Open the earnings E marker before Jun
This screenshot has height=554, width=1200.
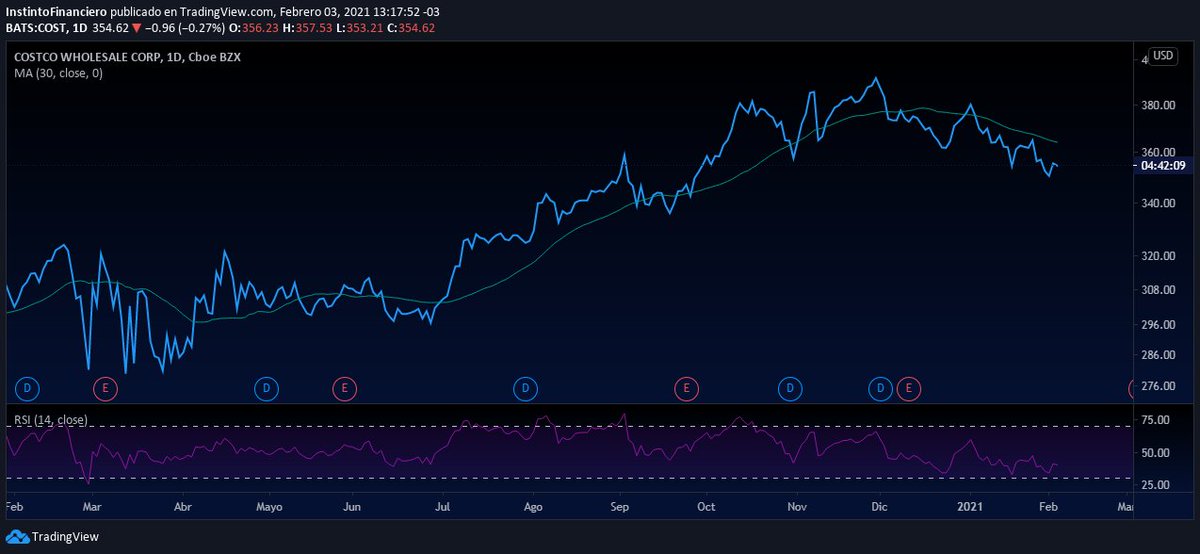pos(344,387)
